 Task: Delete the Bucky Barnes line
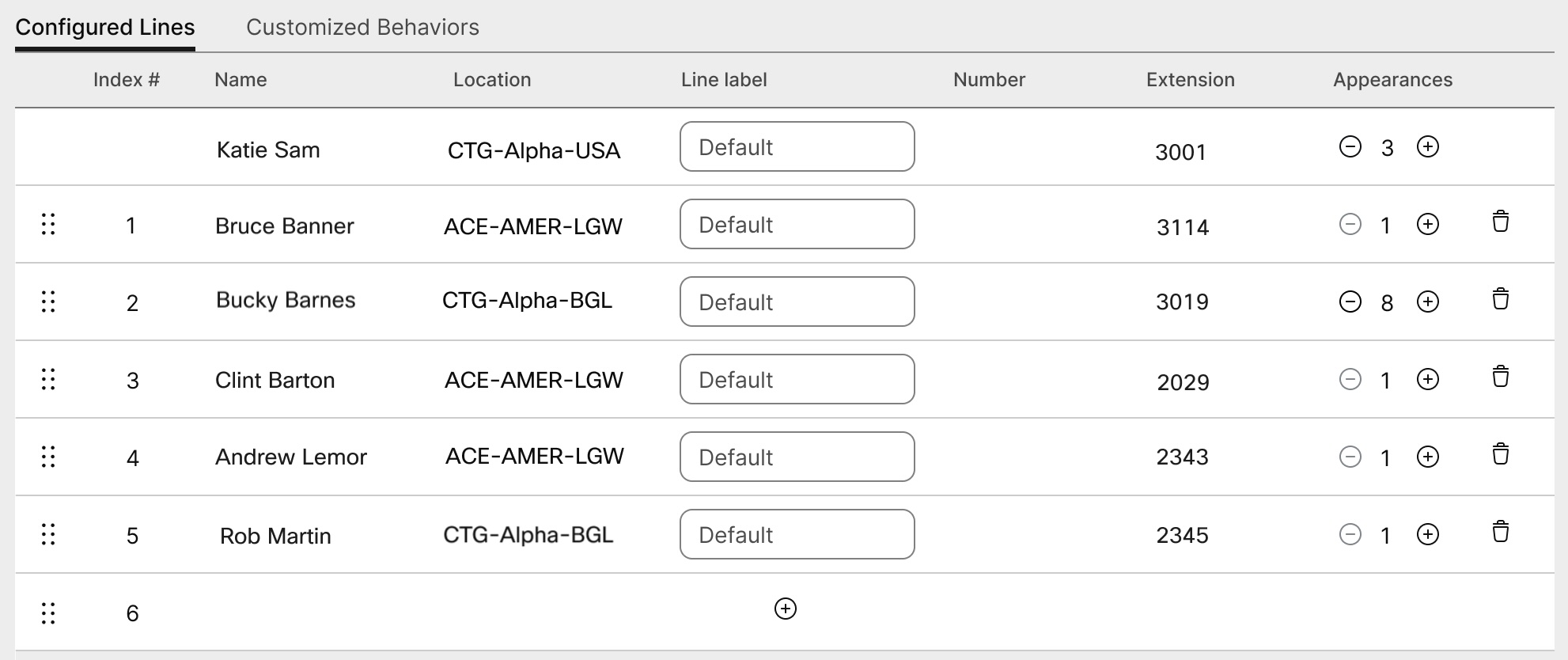[x=1501, y=299]
